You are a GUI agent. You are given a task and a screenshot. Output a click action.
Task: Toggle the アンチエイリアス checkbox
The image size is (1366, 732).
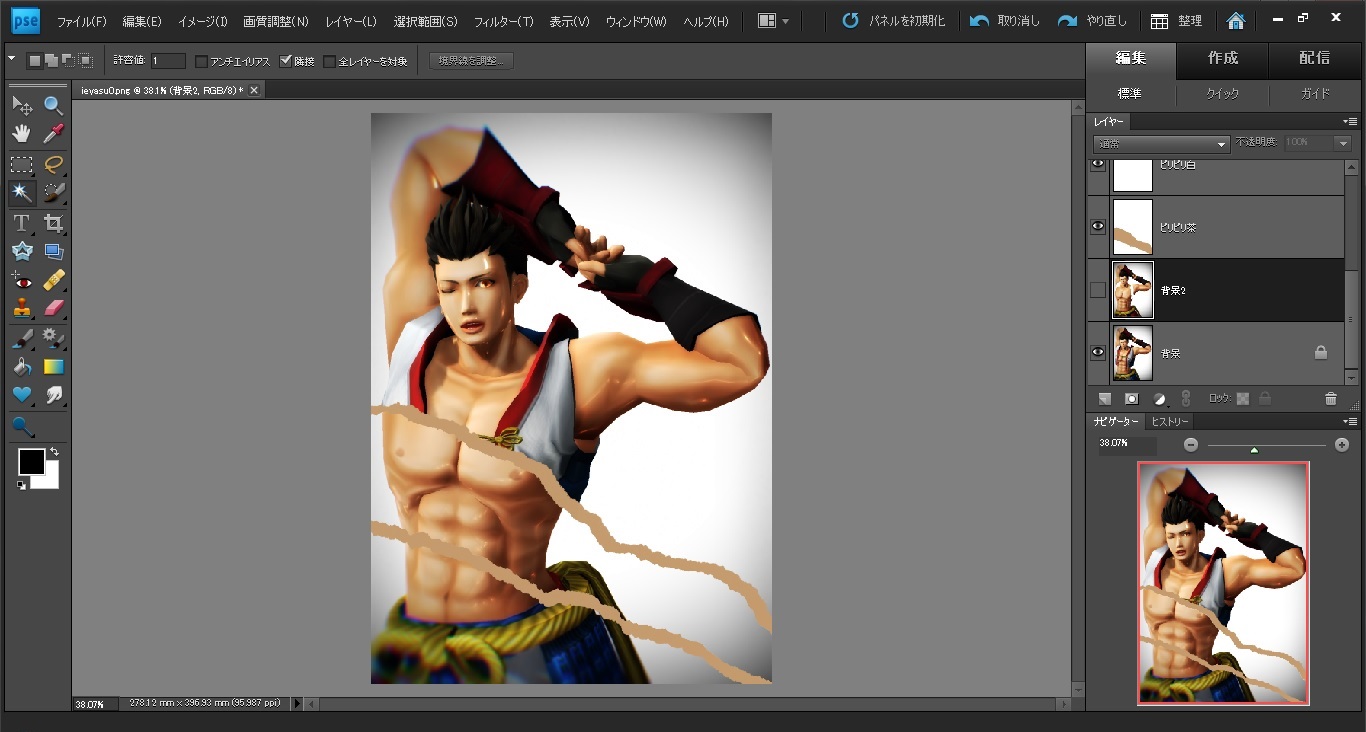tap(201, 61)
